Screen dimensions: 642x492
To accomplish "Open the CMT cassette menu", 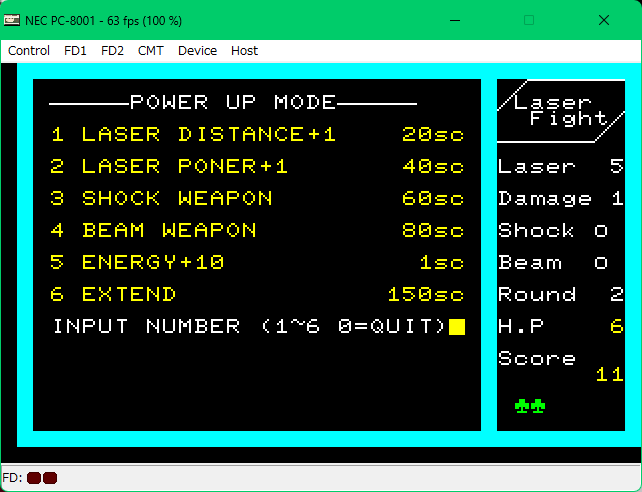I will [x=151, y=50].
